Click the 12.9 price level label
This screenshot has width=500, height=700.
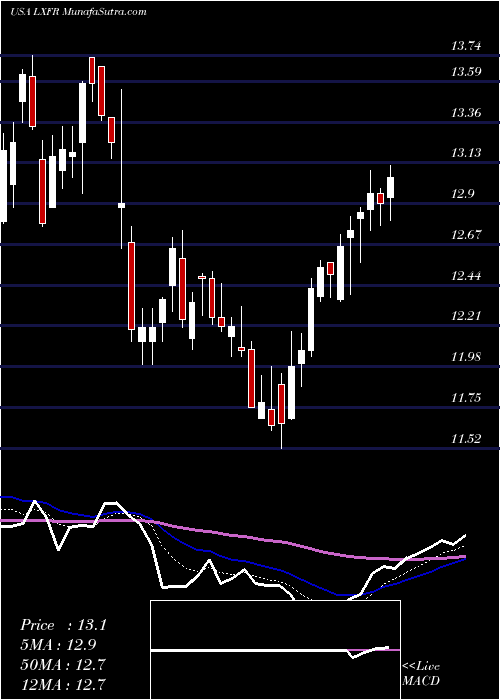463,194
